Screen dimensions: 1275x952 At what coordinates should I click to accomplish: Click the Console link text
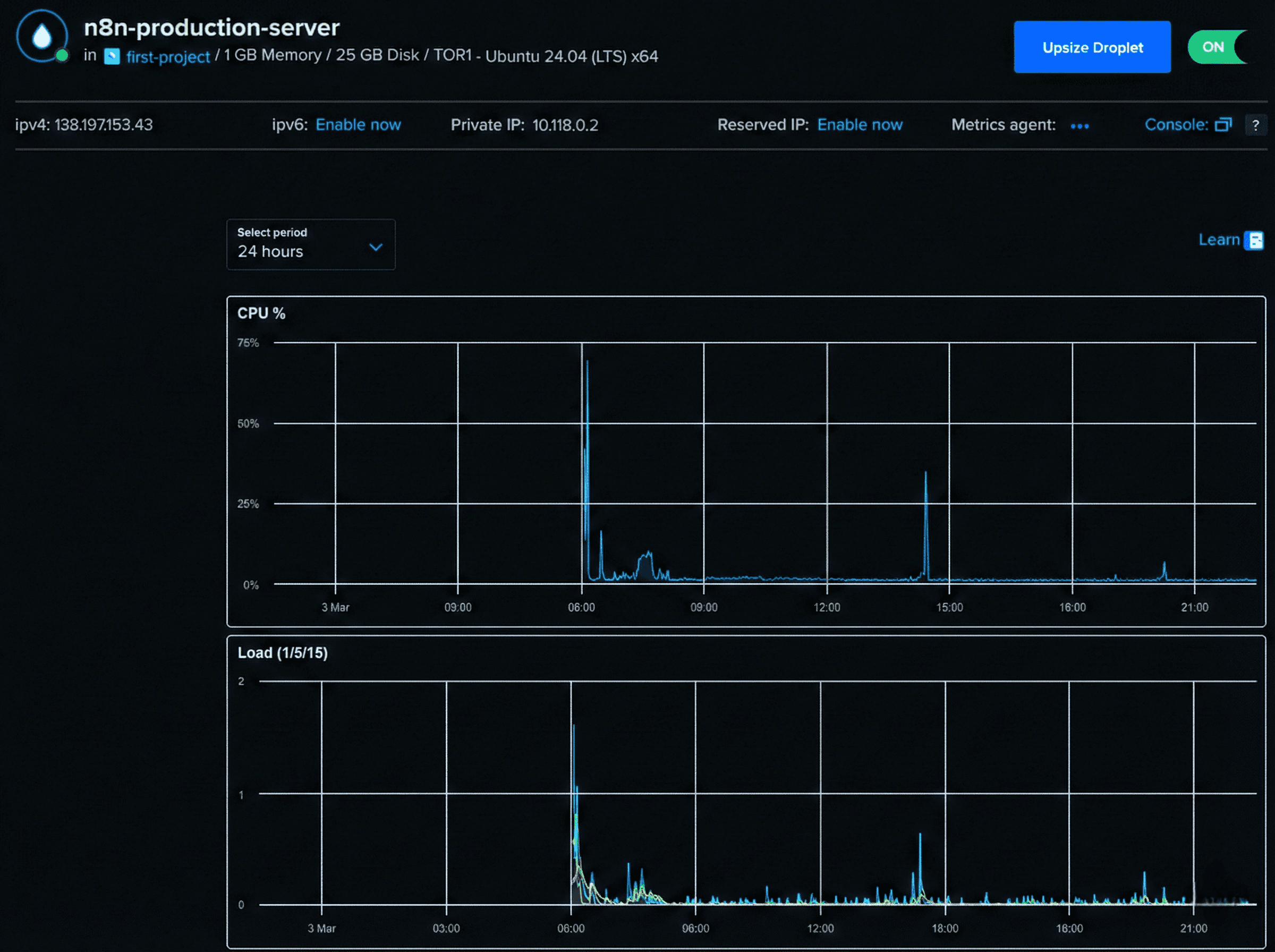1176,125
